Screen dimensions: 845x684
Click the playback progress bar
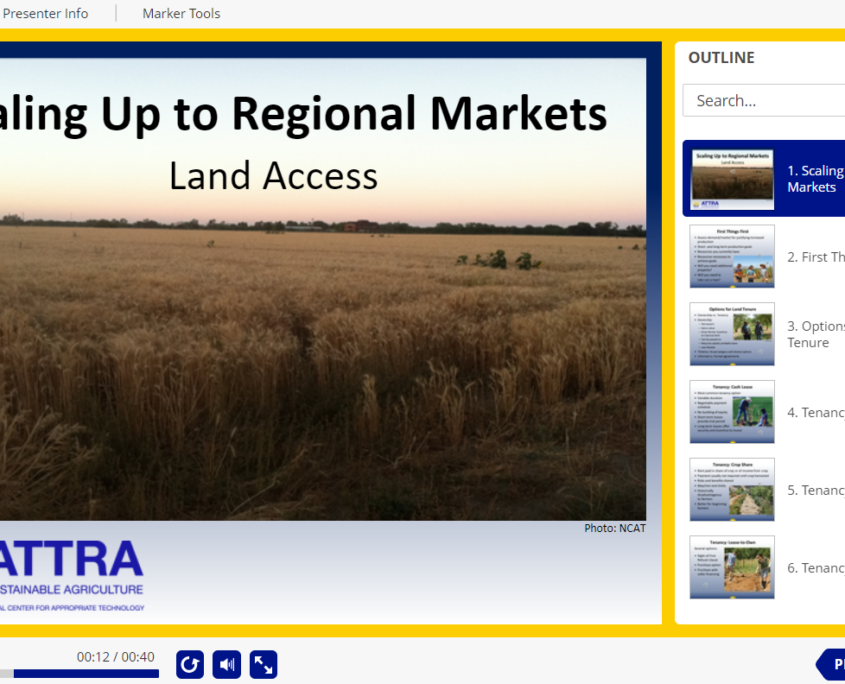pos(80,674)
